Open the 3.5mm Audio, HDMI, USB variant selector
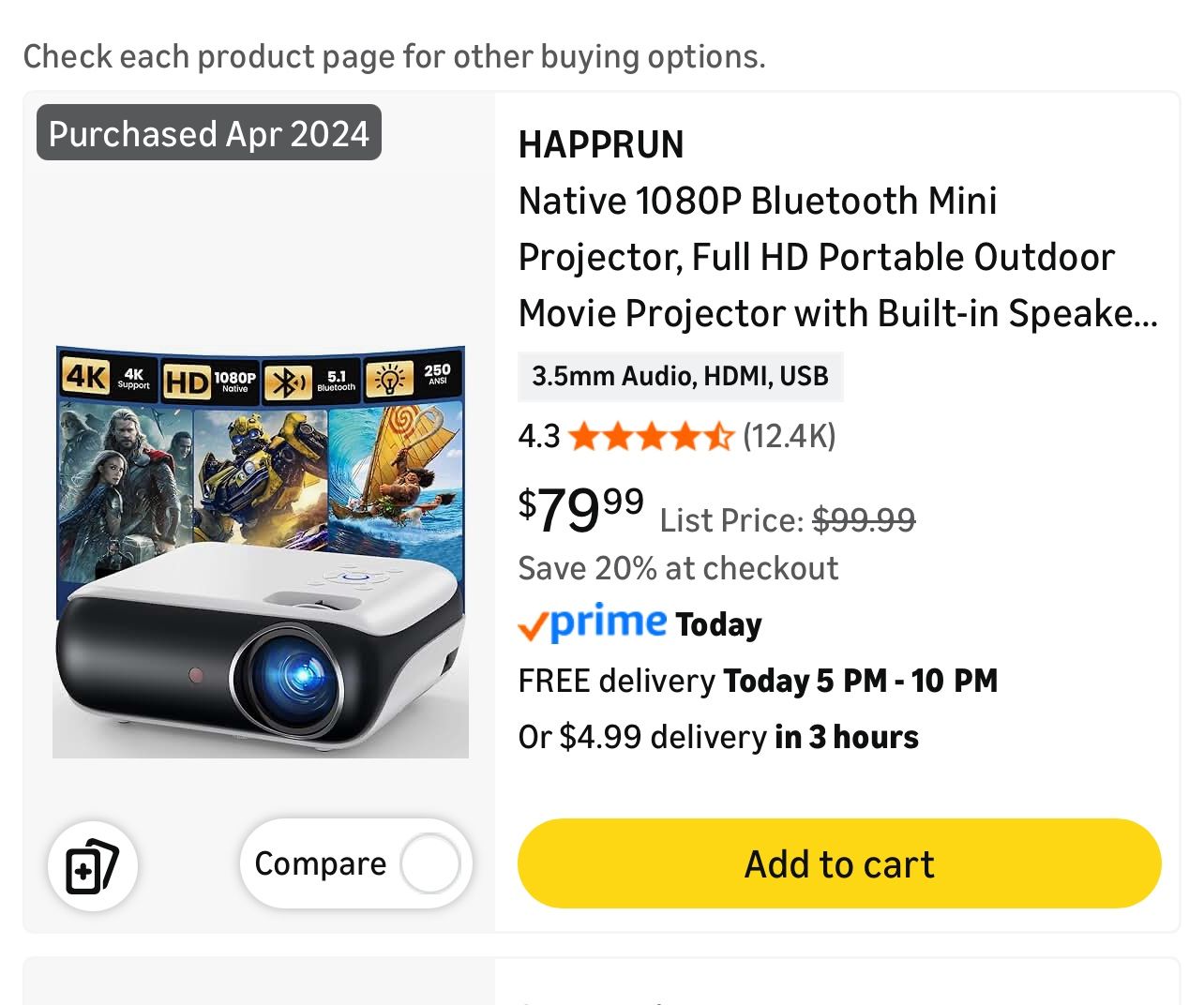This screenshot has height=1005, width=1204. (681, 376)
